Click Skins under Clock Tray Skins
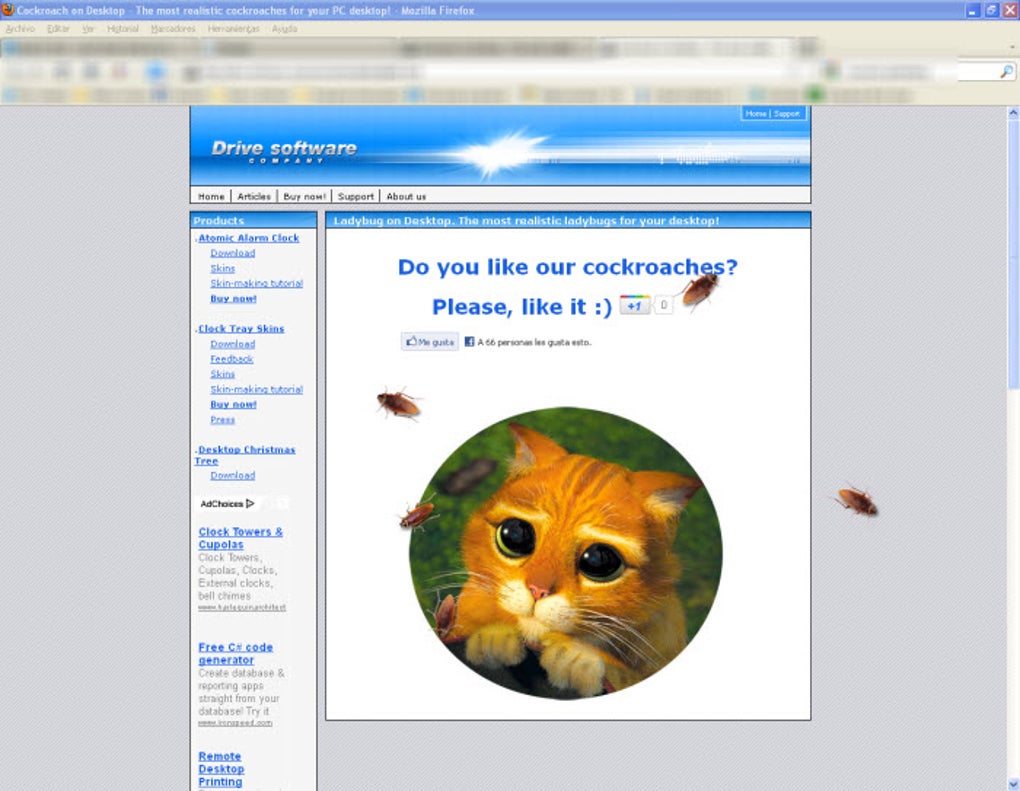 click(222, 374)
